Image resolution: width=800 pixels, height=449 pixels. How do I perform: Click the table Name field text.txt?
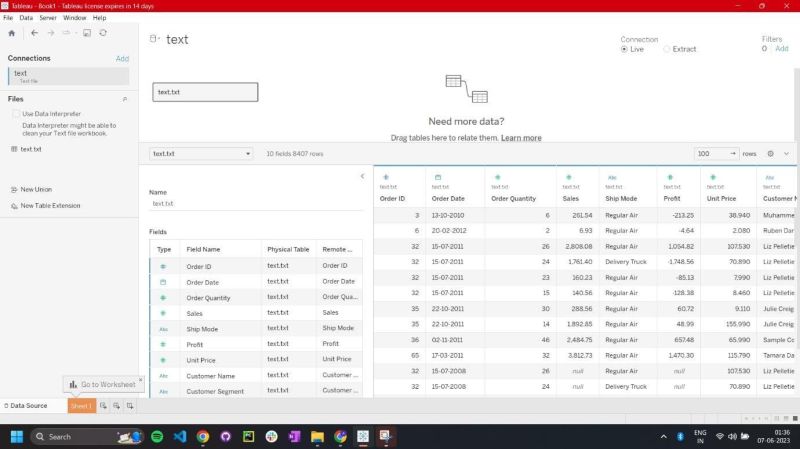(256, 204)
